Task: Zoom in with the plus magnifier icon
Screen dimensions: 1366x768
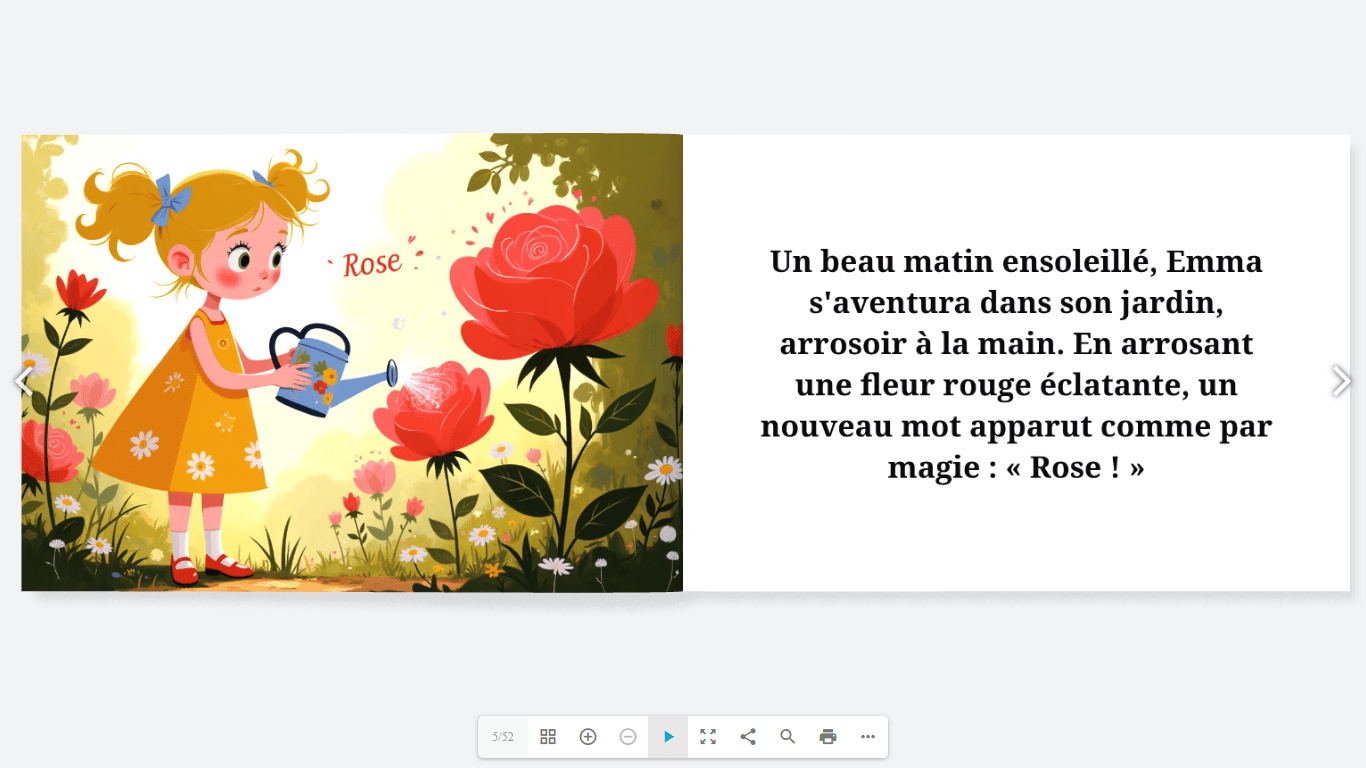Action: (588, 737)
